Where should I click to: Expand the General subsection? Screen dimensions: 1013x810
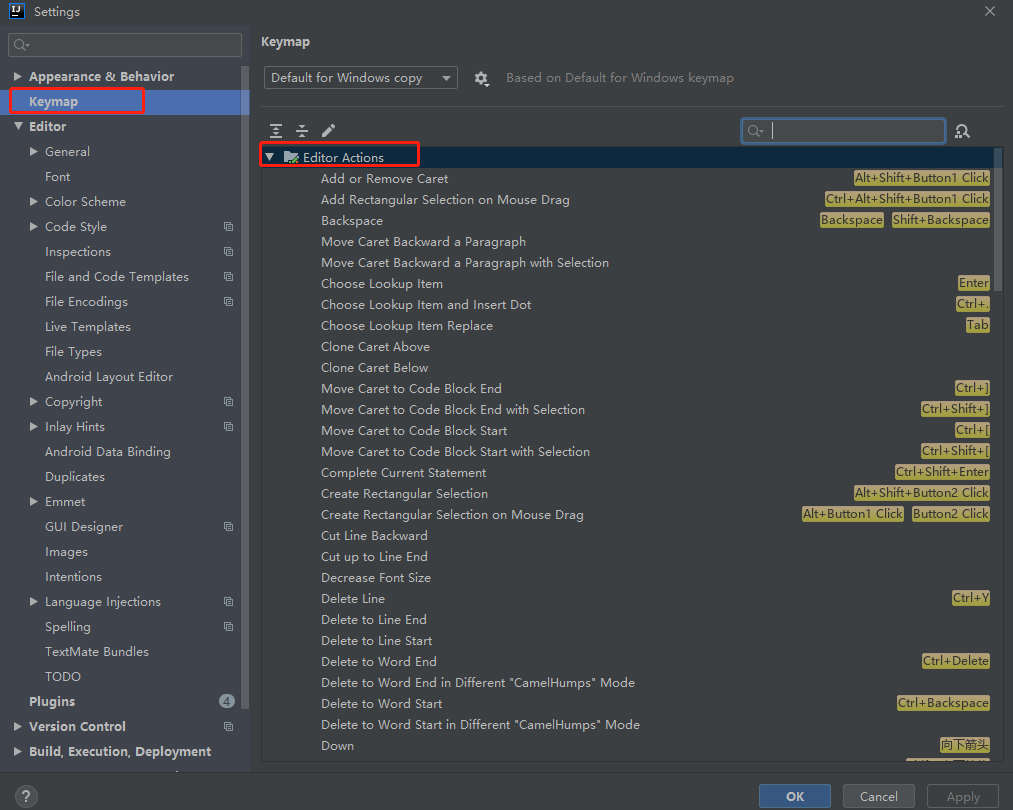click(x=34, y=151)
